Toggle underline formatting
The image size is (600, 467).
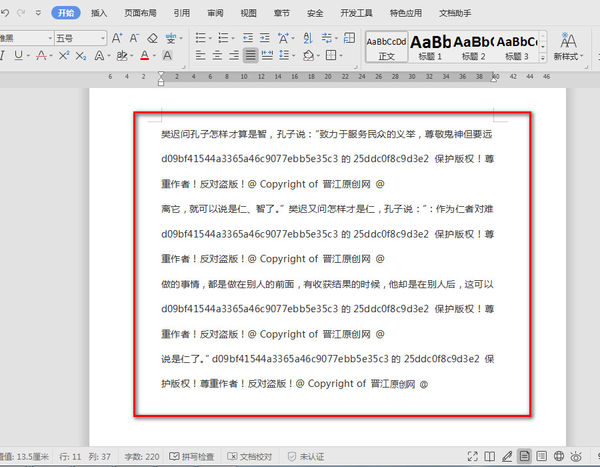pos(18,56)
